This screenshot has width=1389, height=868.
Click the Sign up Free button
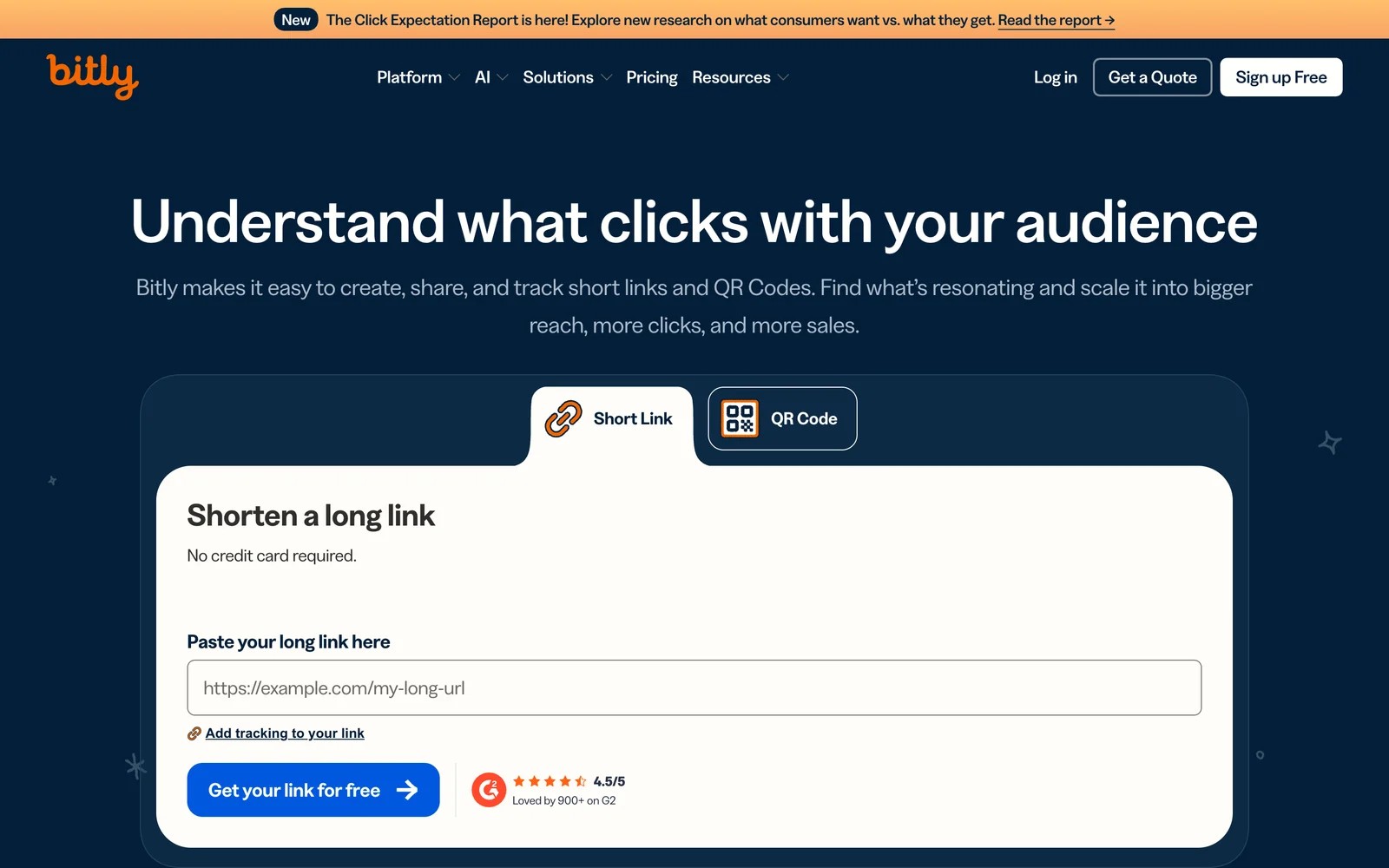coord(1281,77)
